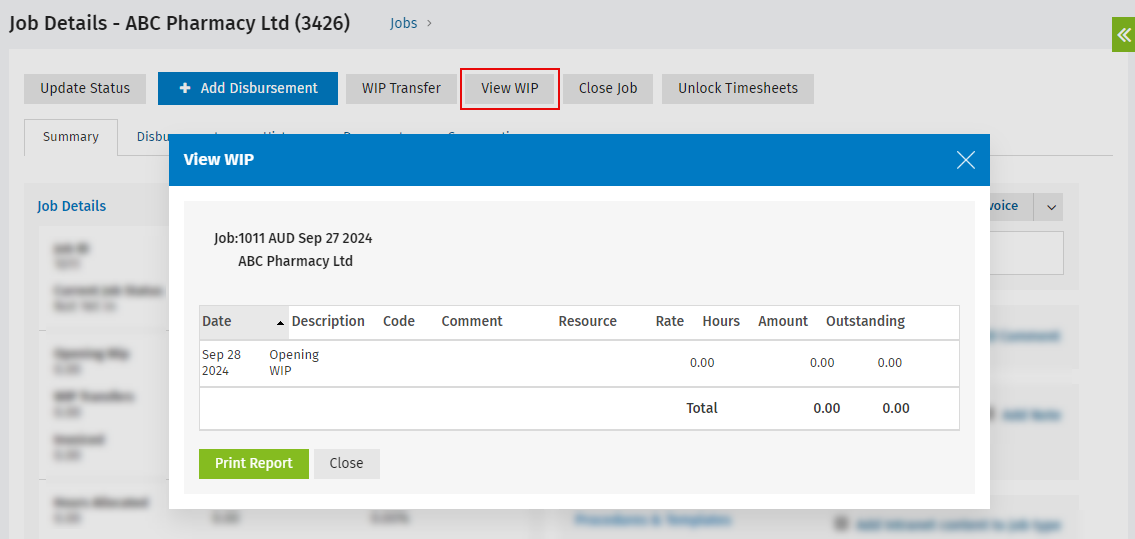Select the Sep 28 2024 date cell
1135x539 pixels.
click(221, 363)
